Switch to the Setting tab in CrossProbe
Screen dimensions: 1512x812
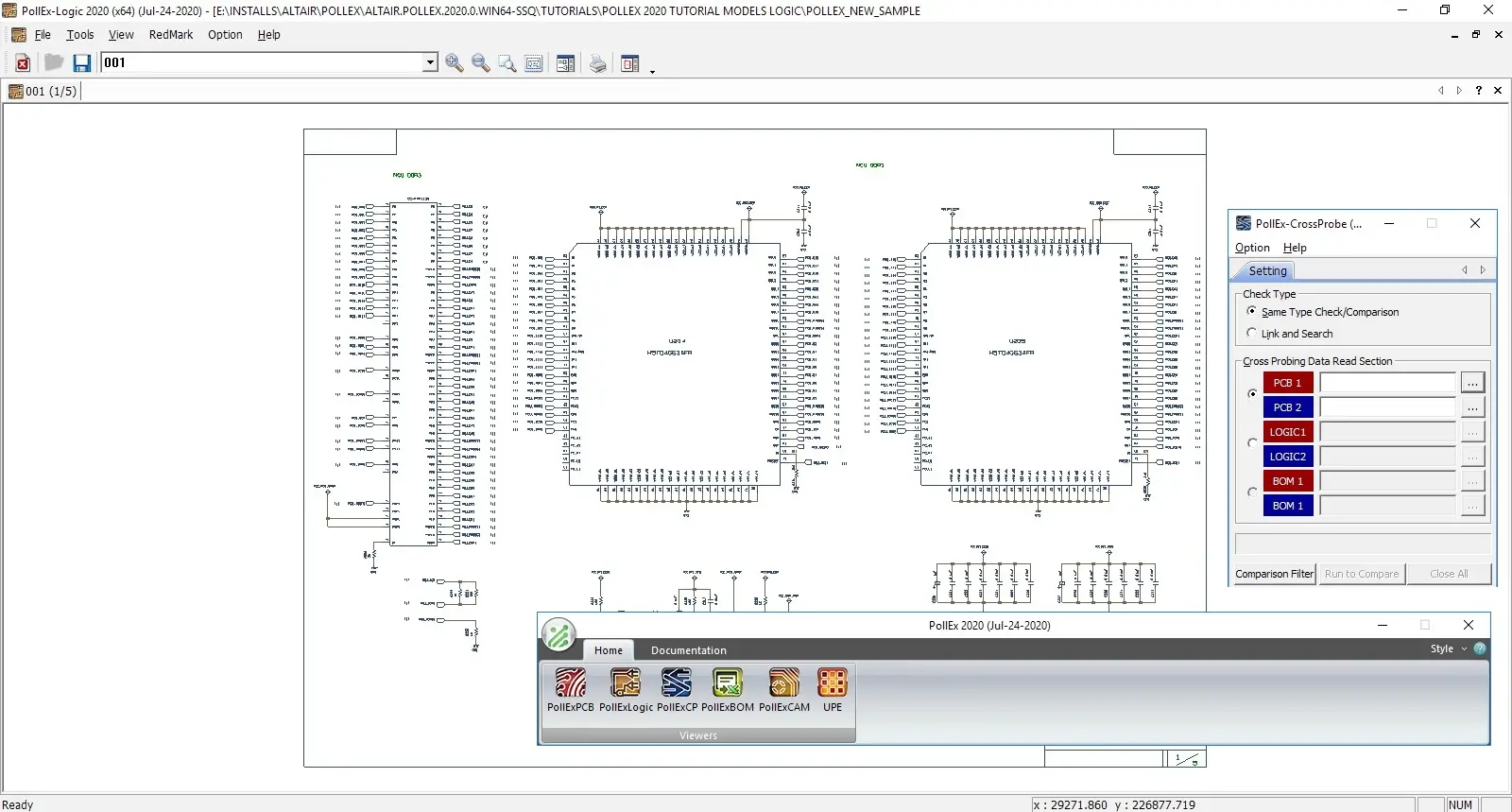(x=1267, y=270)
